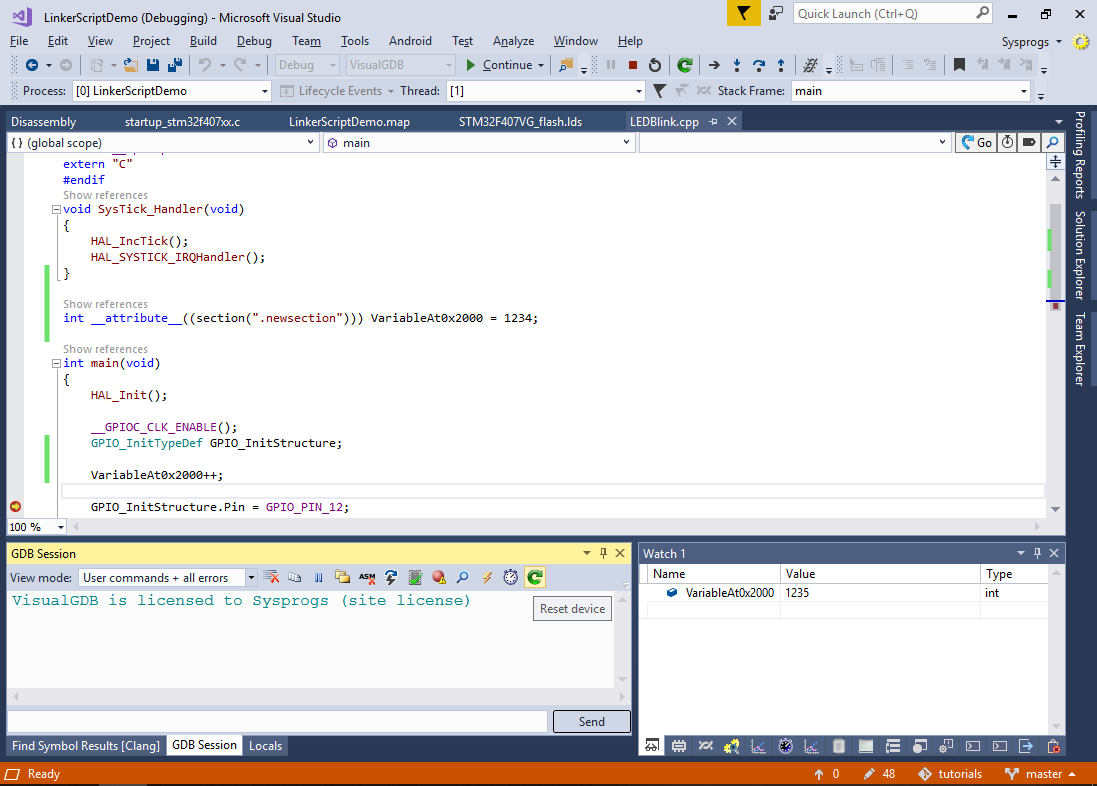Toggle the breakpoint at GPIO_PIN_12 line
This screenshot has width=1097, height=786.
click(x=15, y=507)
